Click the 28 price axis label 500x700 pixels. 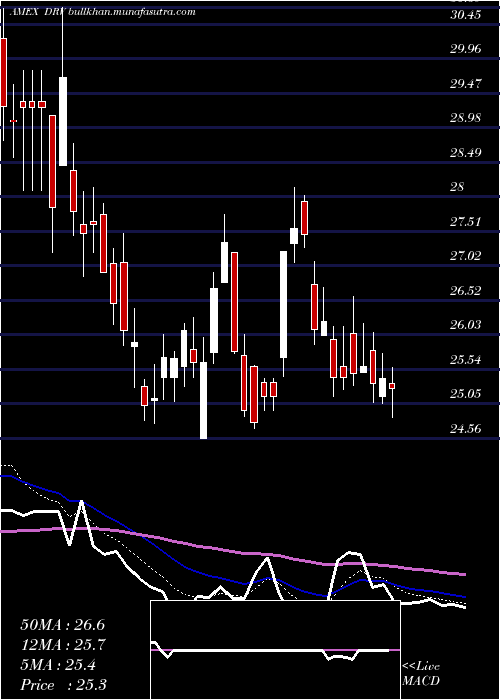458,187
